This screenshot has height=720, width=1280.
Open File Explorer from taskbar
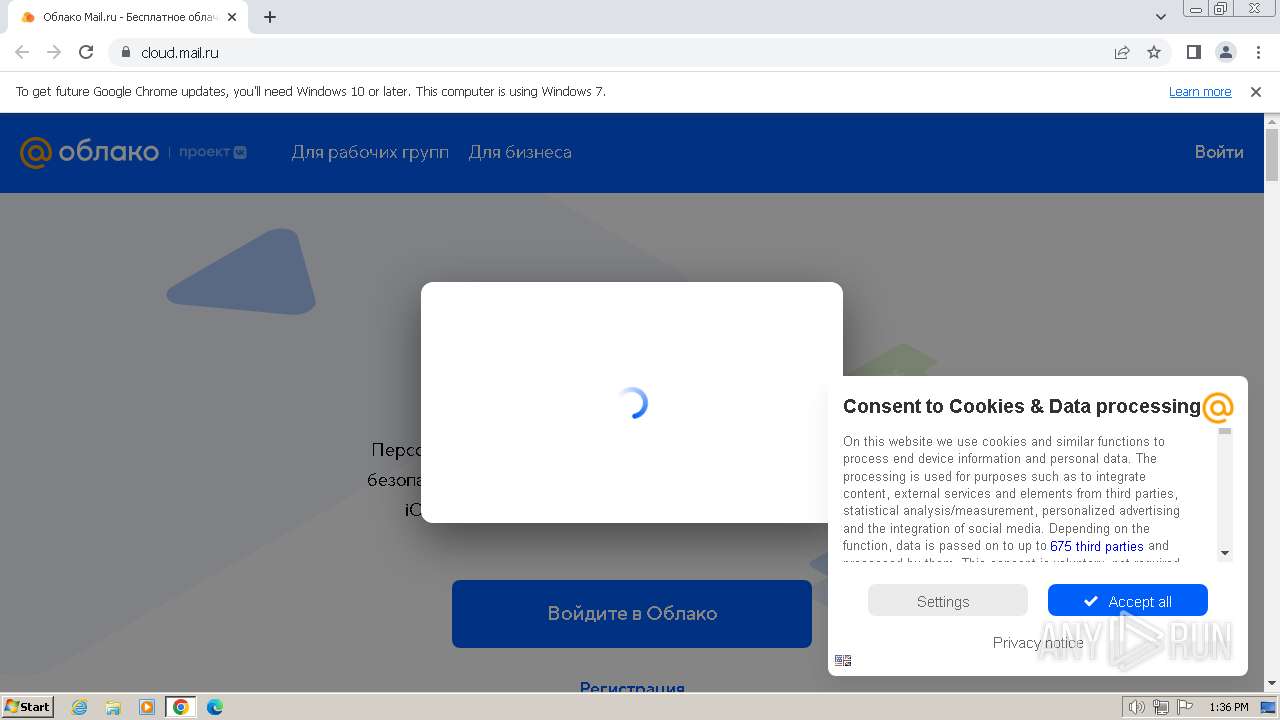(113, 707)
